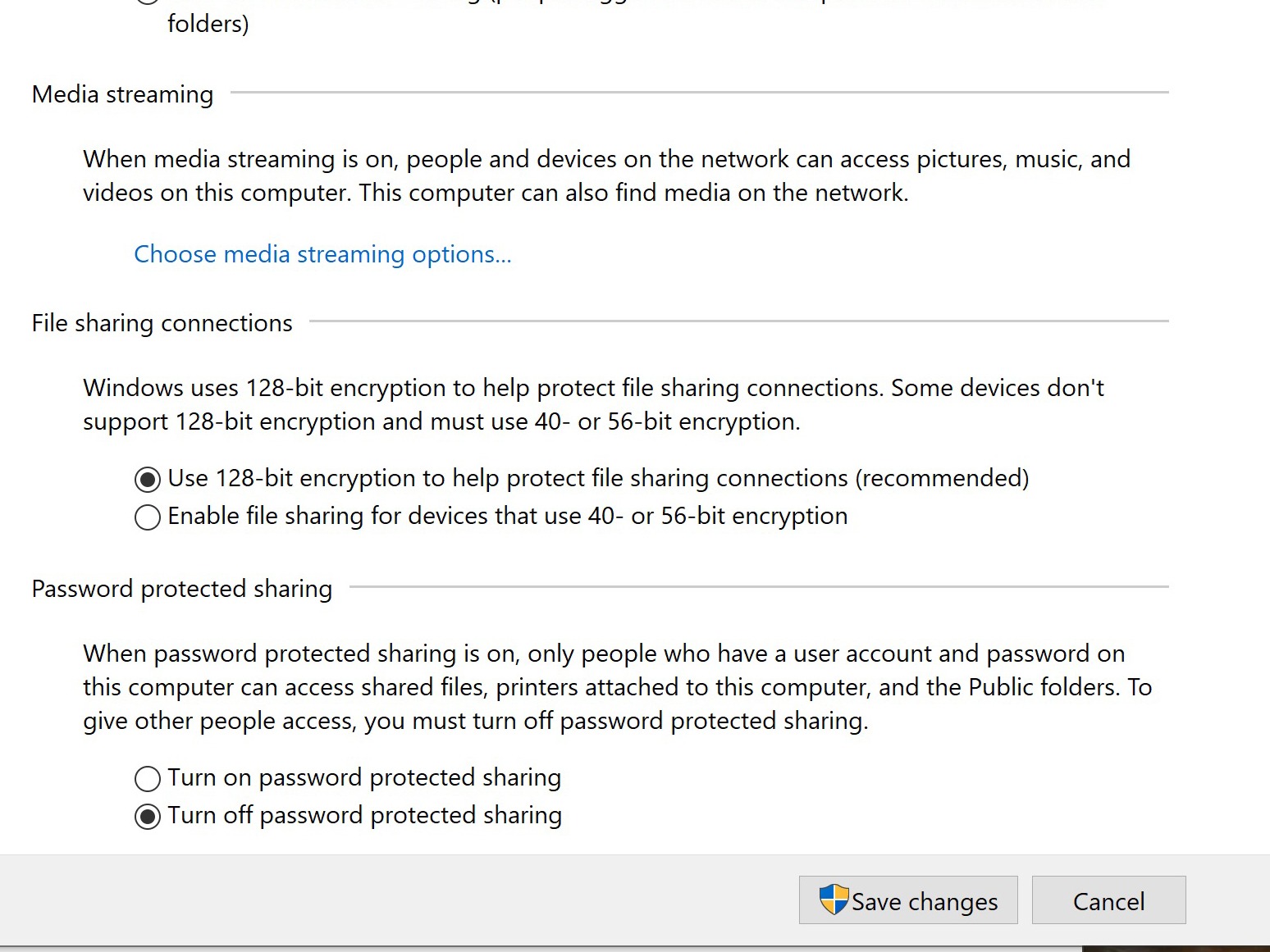Click the Media streaming section heading
Screen dimensions: 1270x952
coord(122,94)
